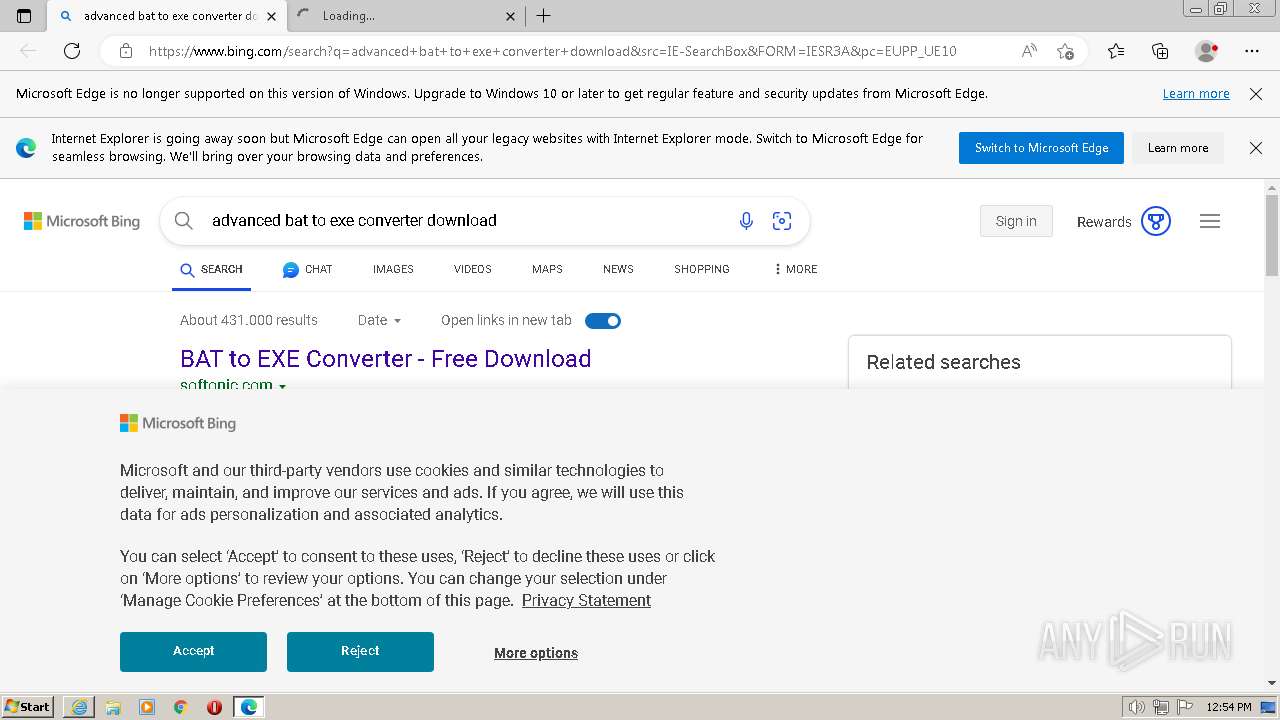
Task: Open a new browser tab
Action: (543, 16)
